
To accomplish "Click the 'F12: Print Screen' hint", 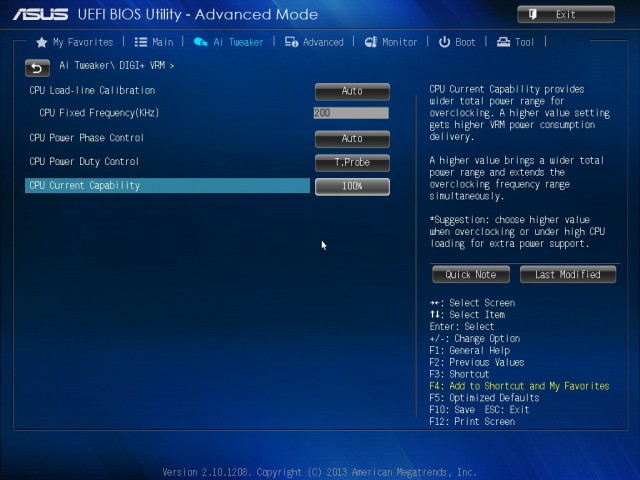I will click(x=472, y=421).
